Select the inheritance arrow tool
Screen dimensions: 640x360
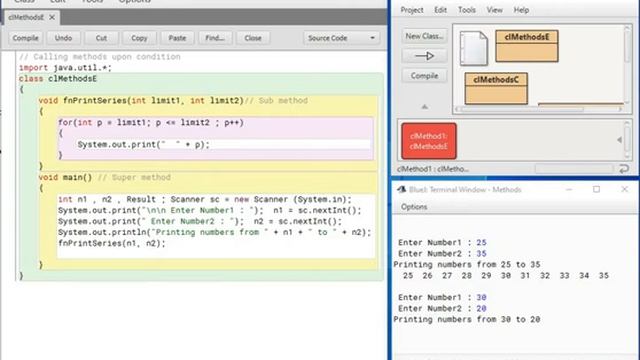424,56
